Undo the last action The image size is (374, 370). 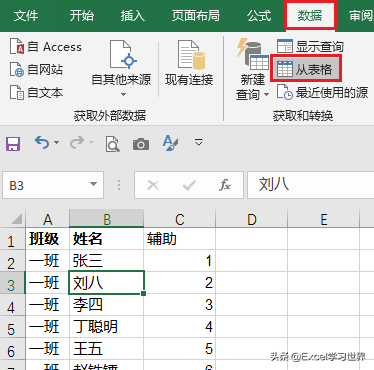point(42,143)
